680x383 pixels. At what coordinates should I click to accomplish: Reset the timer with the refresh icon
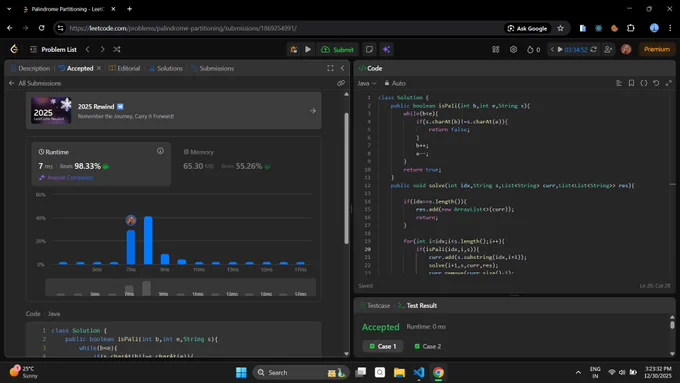point(593,49)
